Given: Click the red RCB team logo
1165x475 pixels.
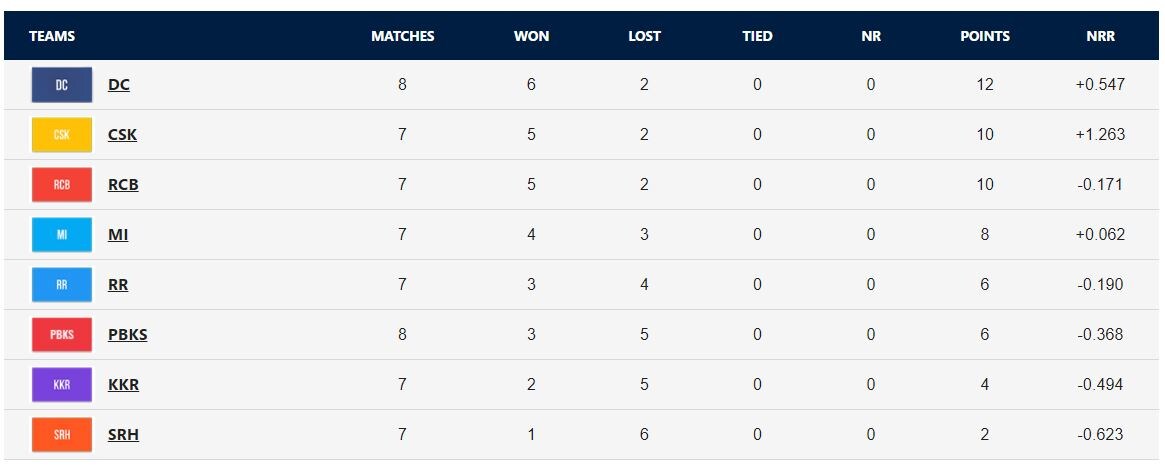Looking at the screenshot, I should 62,185.
